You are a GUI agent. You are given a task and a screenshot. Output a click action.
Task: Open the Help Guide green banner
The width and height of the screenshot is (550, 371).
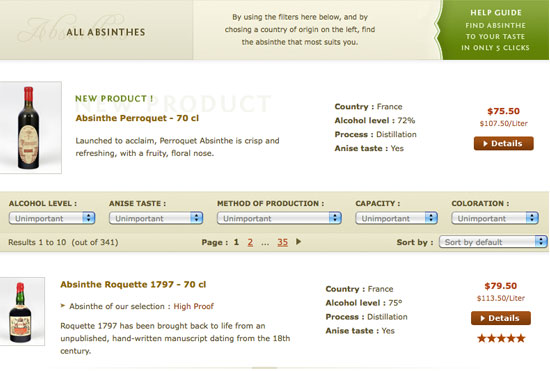(494, 30)
